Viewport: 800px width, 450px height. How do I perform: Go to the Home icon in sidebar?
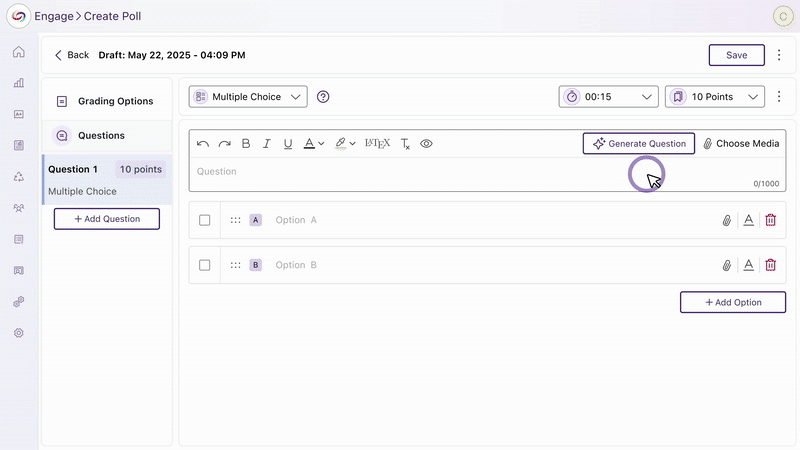(18, 52)
